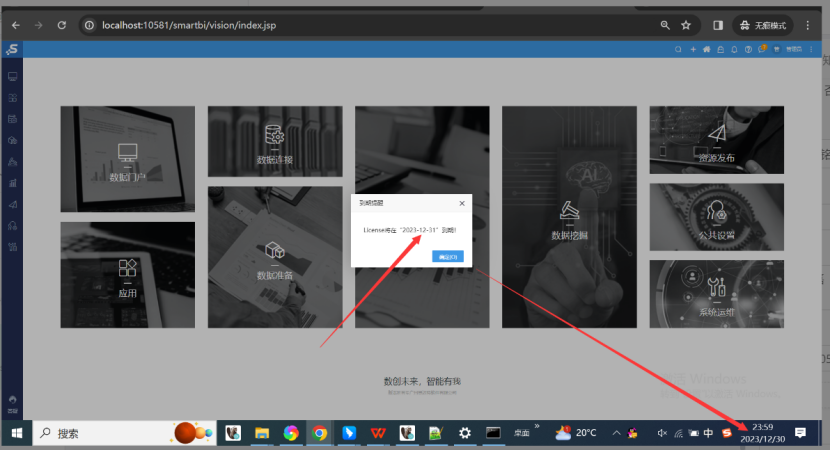The height and width of the screenshot is (451, 830).
Task: Open the Windows Start menu
Action: [x=17, y=434]
